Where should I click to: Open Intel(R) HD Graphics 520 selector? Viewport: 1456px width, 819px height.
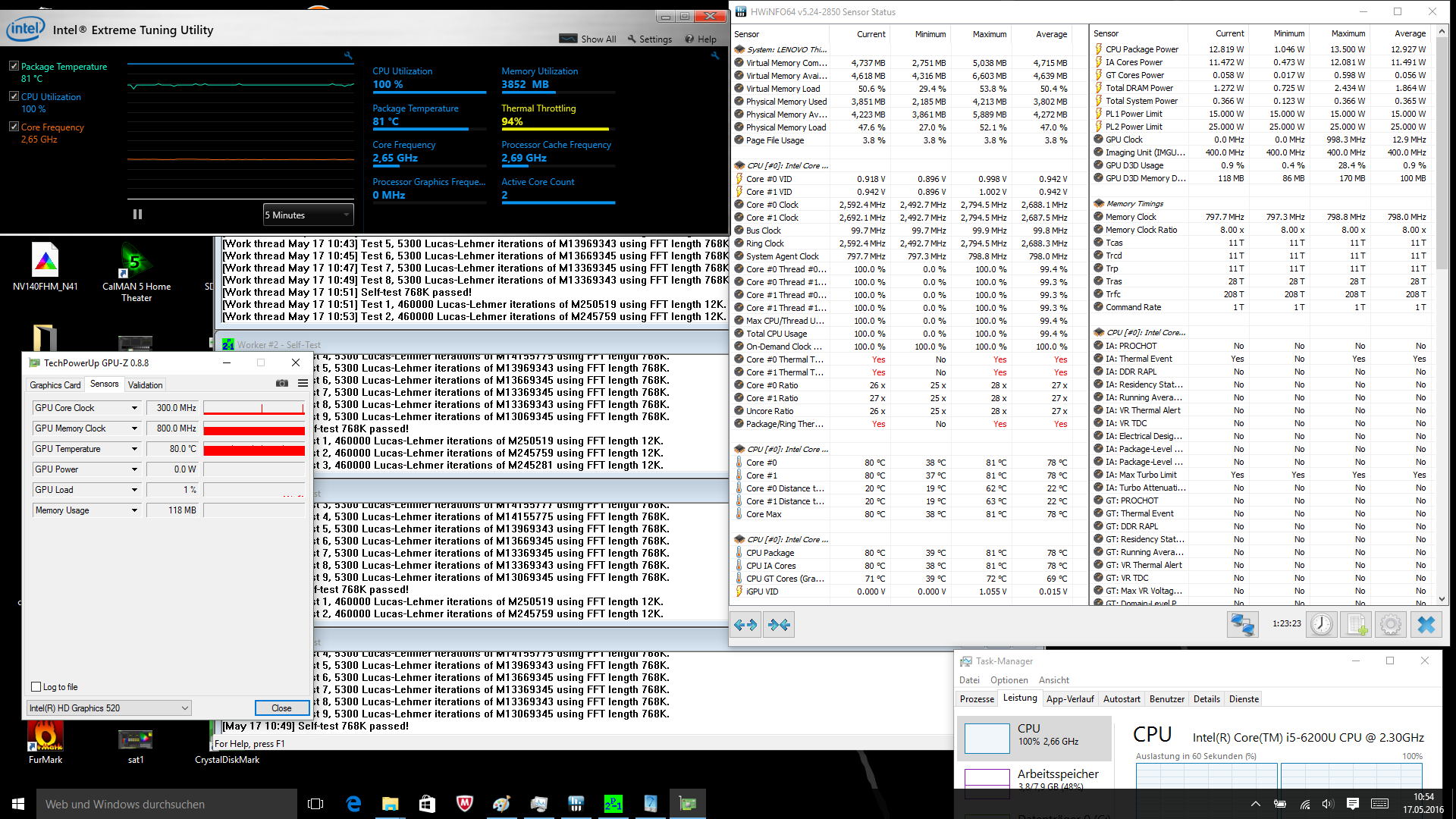pyautogui.click(x=108, y=708)
